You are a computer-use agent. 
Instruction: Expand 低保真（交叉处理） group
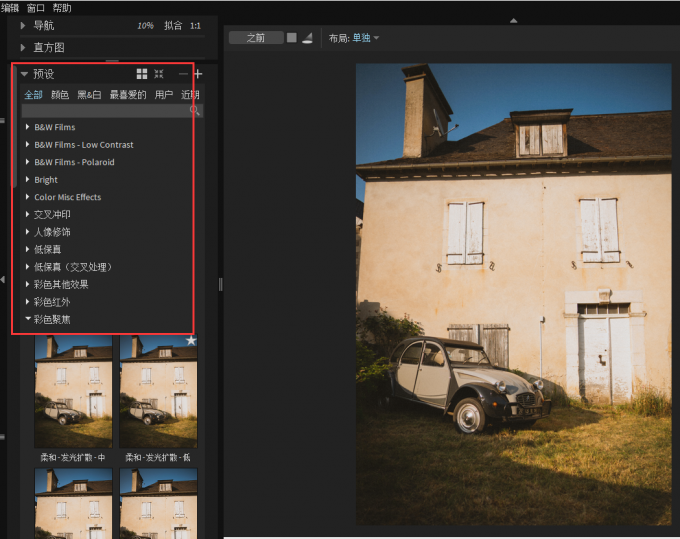point(27,267)
